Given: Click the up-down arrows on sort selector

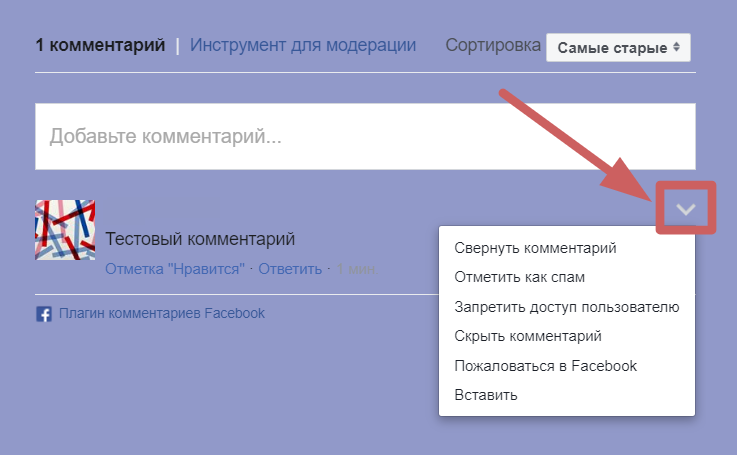Looking at the screenshot, I should [677, 47].
